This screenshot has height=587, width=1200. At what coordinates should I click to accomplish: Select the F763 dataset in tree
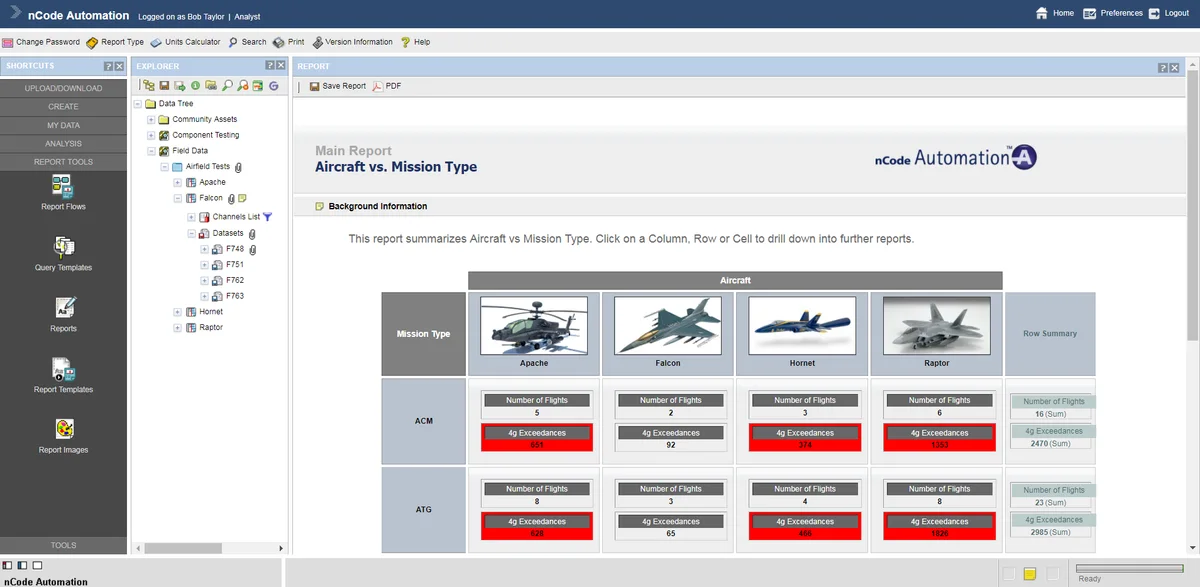tap(235, 296)
